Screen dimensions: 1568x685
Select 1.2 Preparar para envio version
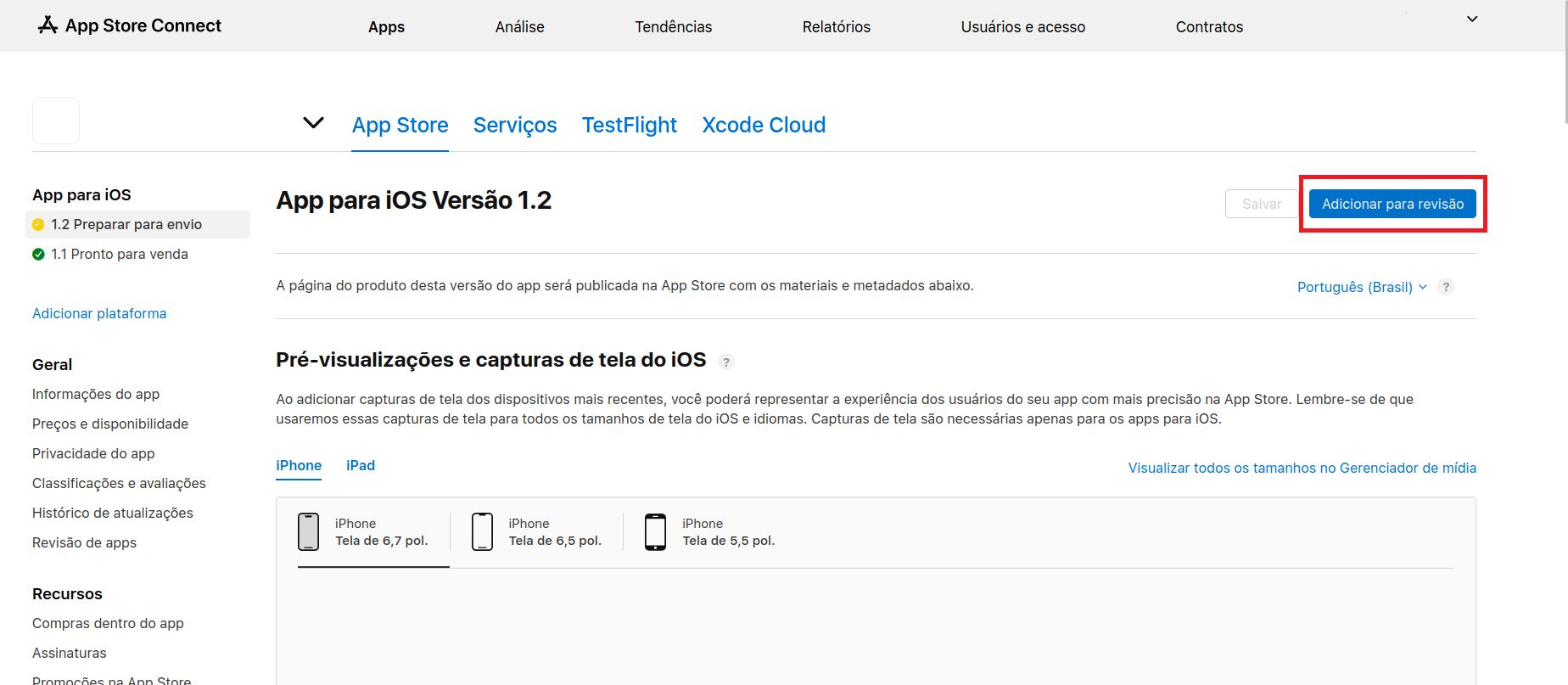(138, 224)
